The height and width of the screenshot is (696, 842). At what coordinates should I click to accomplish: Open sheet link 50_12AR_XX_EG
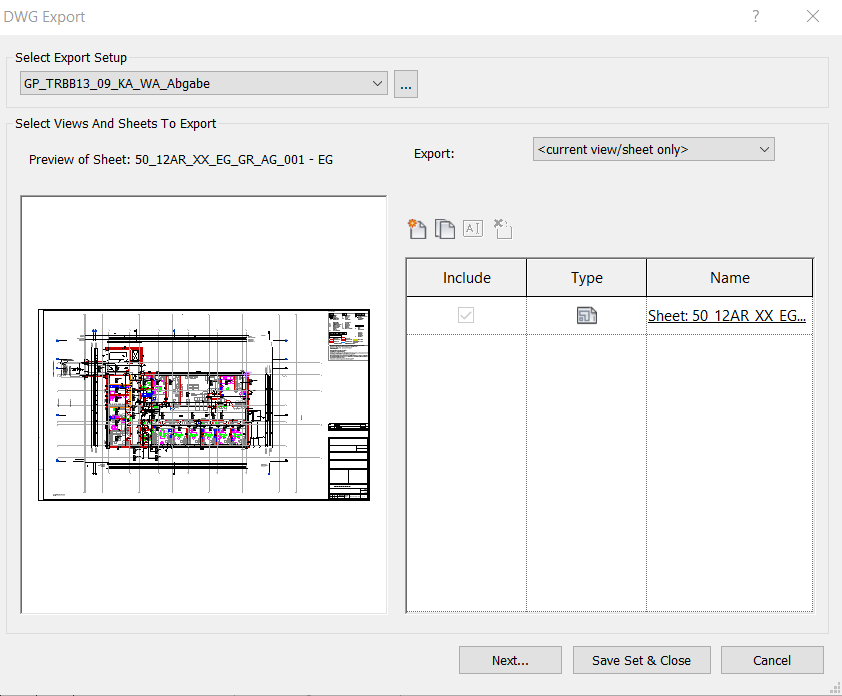pyautogui.click(x=726, y=315)
